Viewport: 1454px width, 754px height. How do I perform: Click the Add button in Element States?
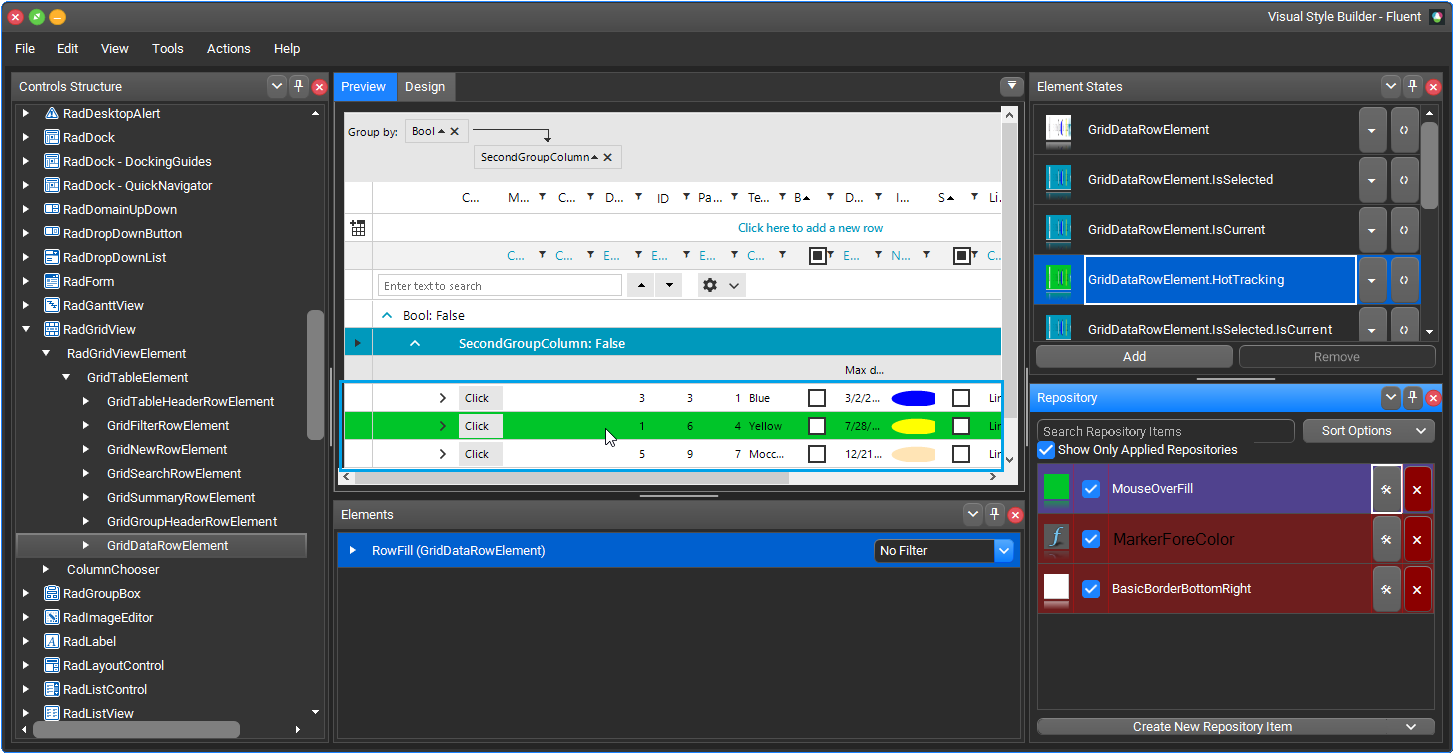coord(1135,357)
